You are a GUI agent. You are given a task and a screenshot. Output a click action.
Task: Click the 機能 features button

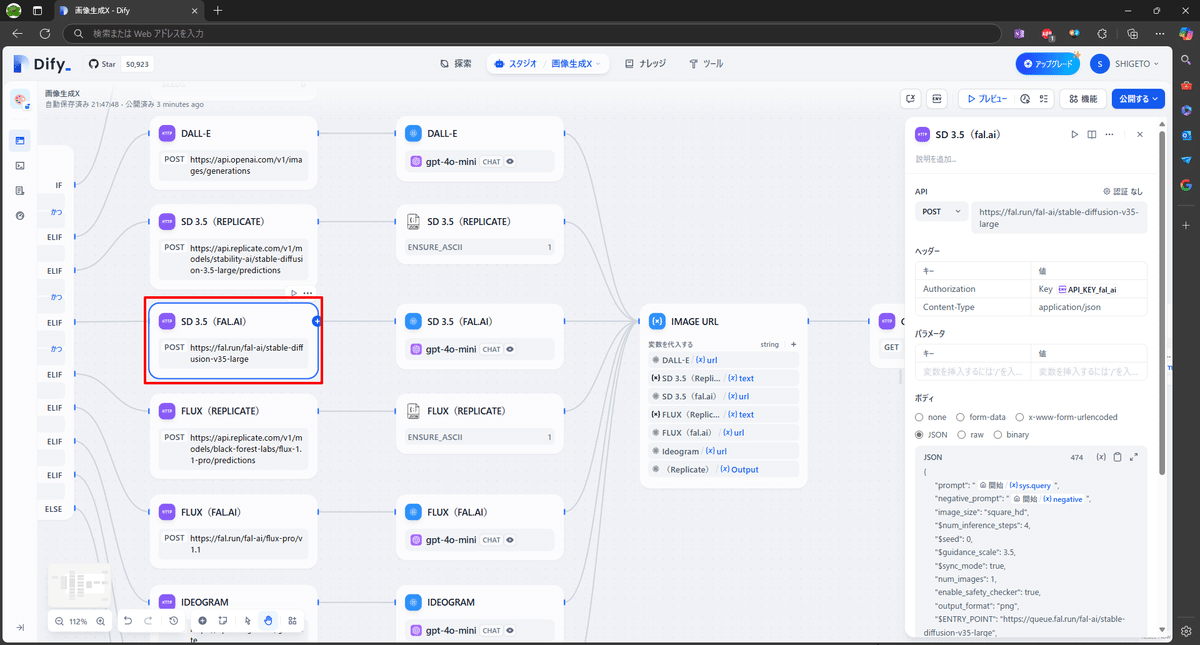(x=1083, y=99)
